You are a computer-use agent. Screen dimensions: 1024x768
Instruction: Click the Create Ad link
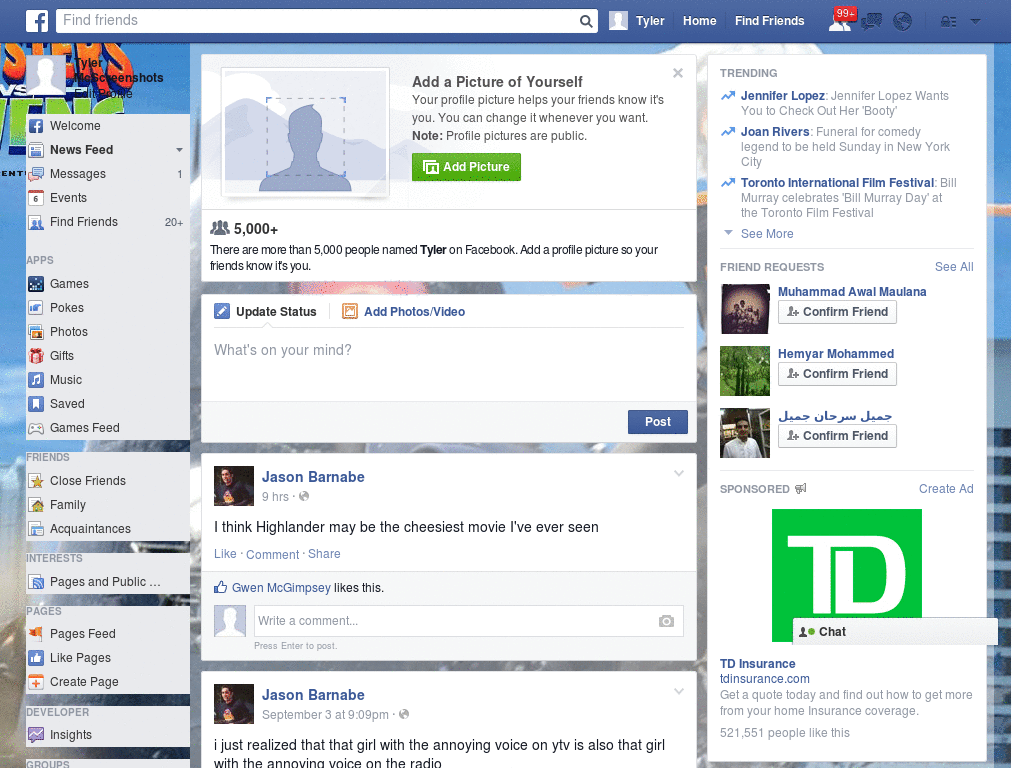946,489
